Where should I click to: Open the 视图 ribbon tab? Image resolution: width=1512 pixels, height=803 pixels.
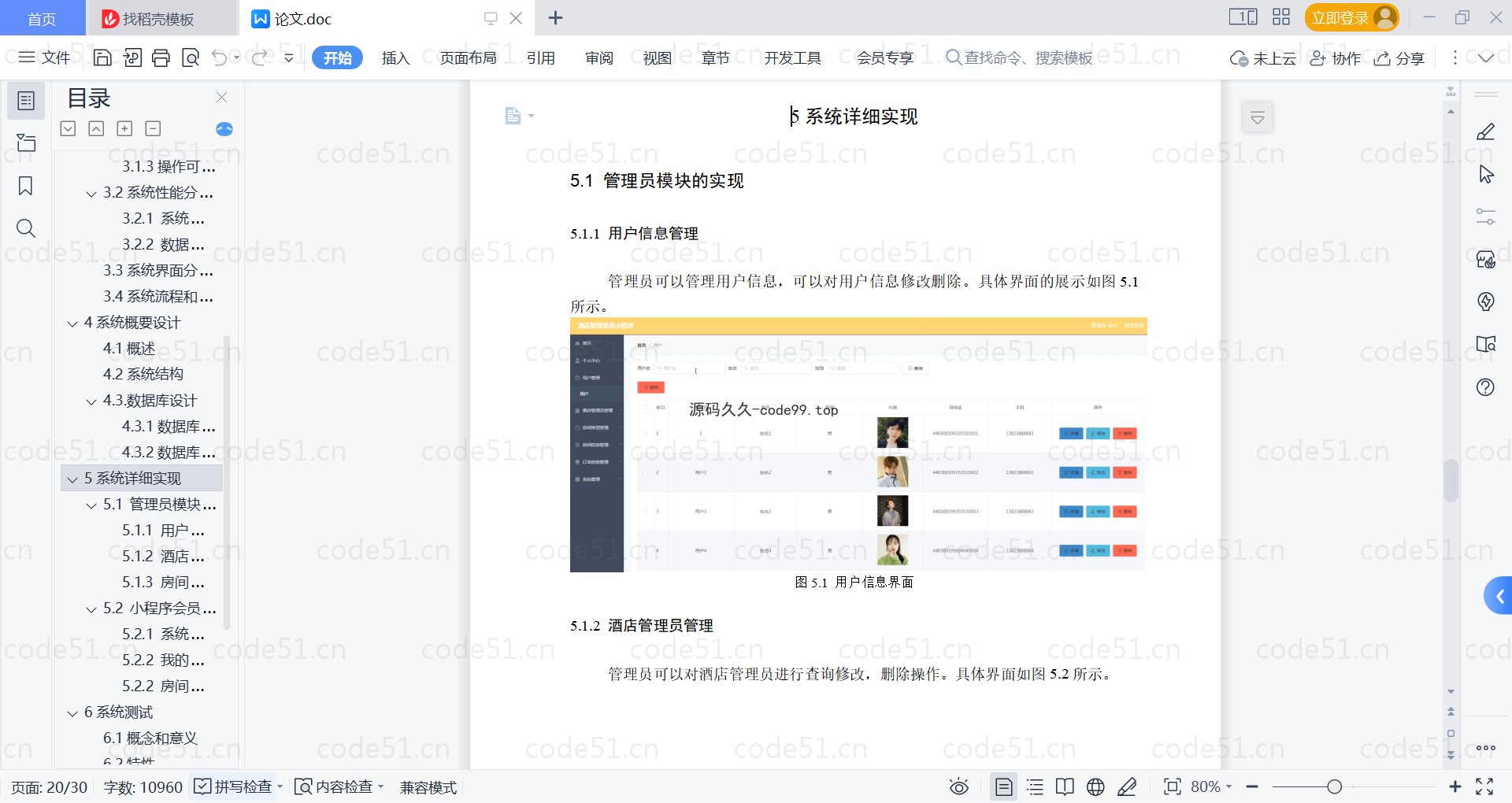[658, 58]
